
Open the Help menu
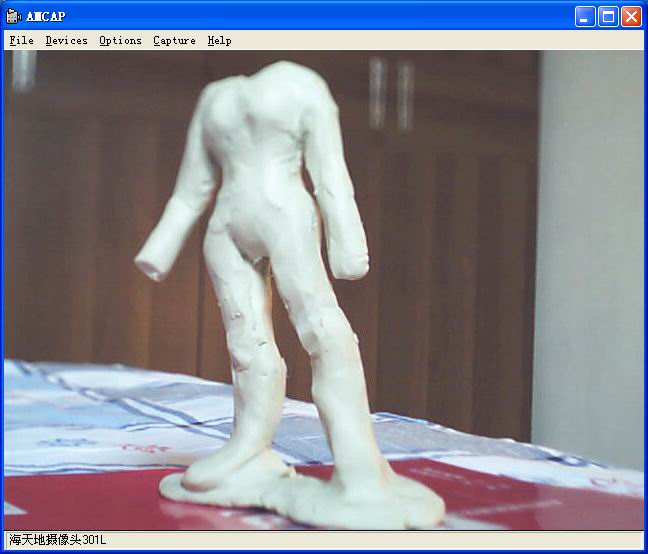pyautogui.click(x=219, y=40)
